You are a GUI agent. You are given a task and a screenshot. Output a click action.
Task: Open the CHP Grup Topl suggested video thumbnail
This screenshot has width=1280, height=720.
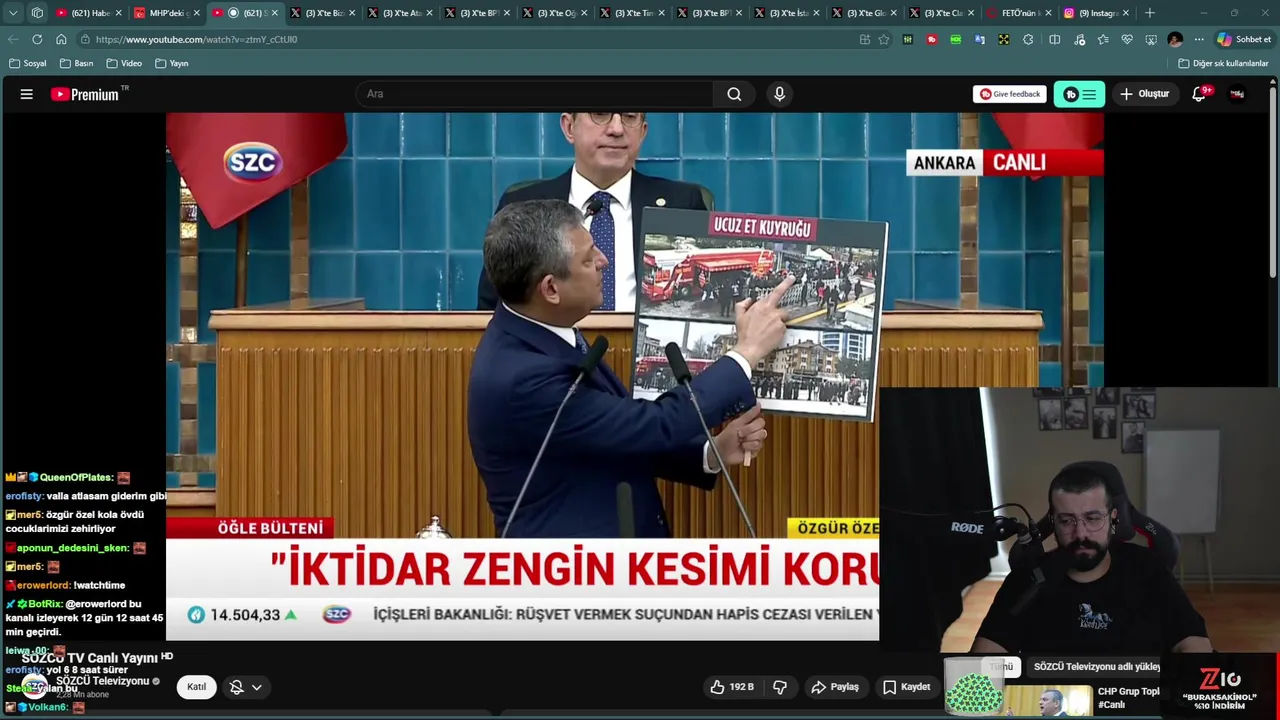1048,699
